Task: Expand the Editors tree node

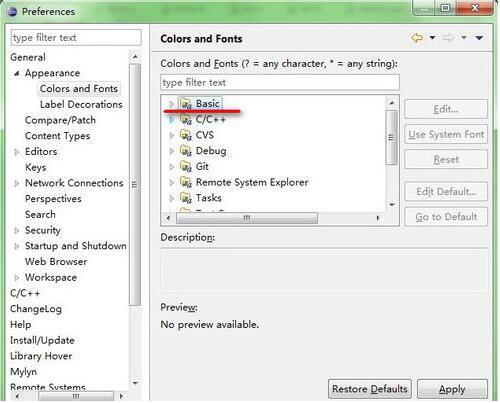Action: pos(16,152)
